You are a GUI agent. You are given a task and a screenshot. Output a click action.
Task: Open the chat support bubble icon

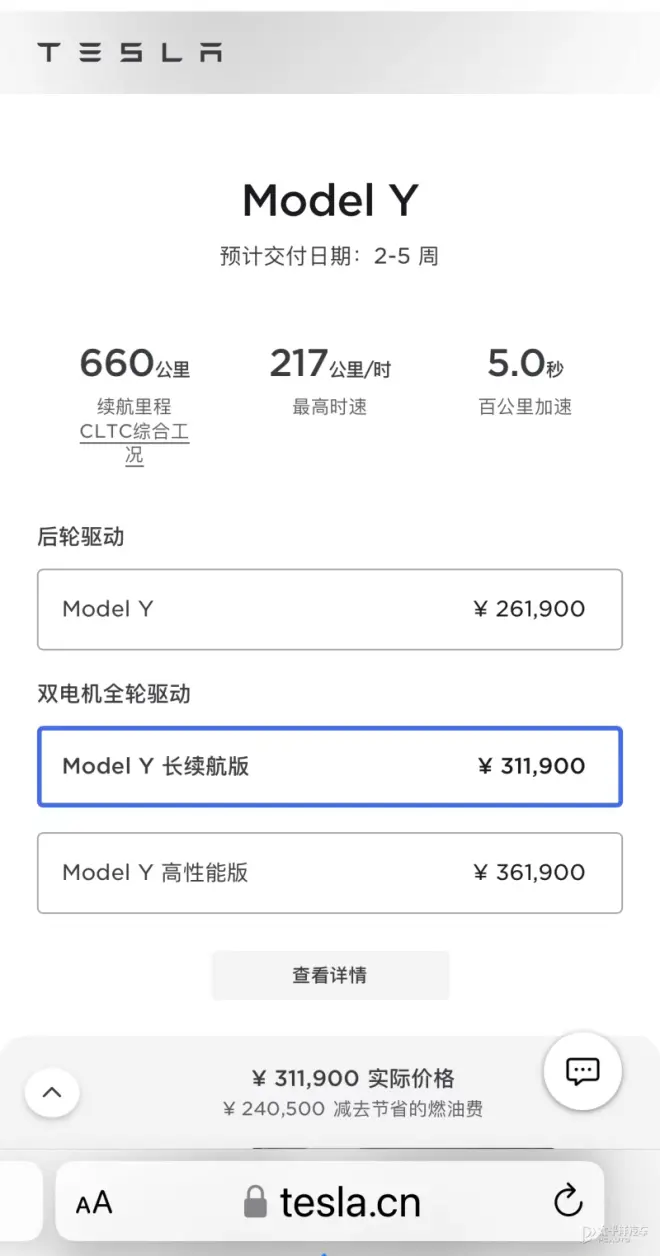[582, 1071]
